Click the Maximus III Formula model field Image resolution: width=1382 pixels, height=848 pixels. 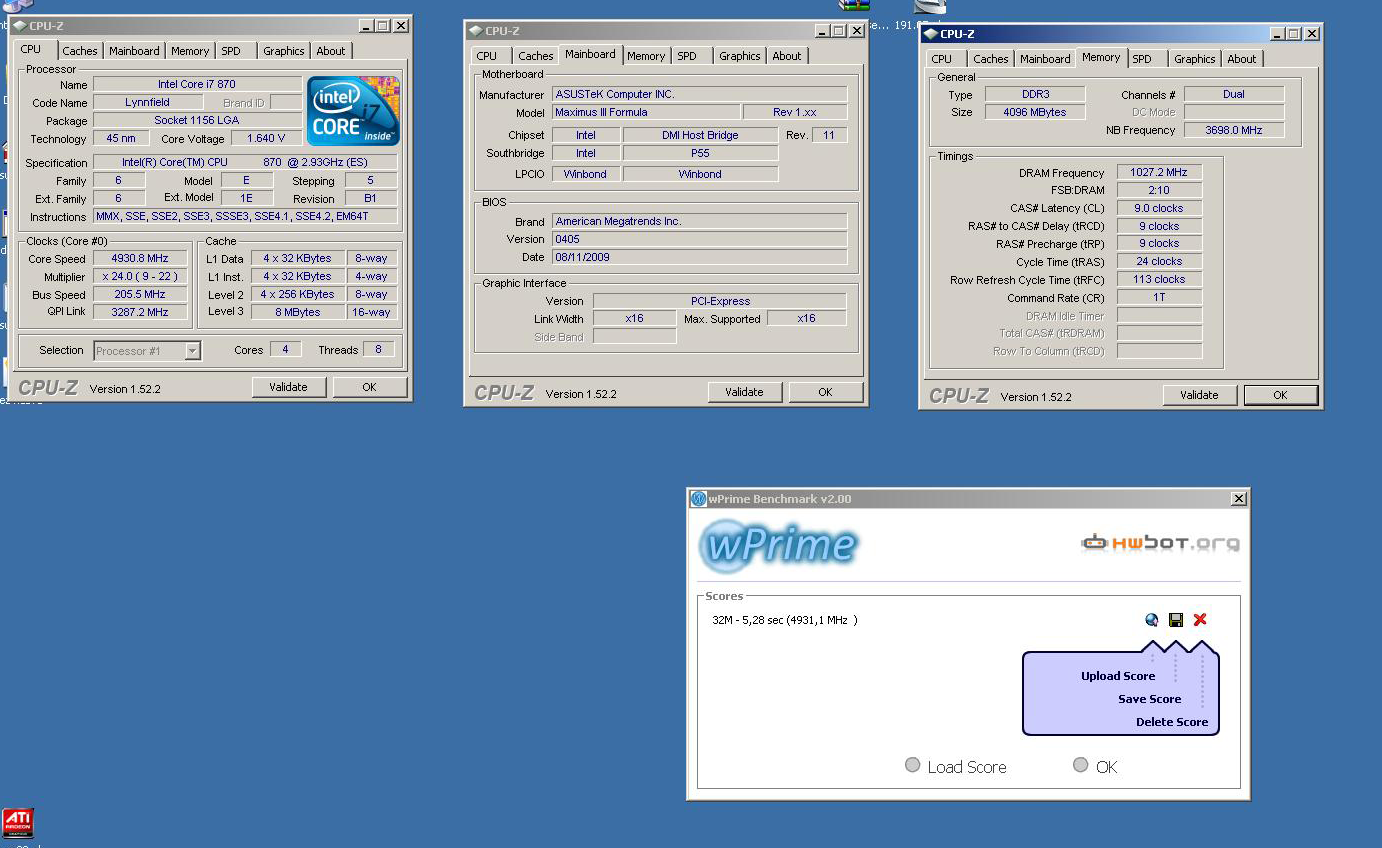[646, 112]
